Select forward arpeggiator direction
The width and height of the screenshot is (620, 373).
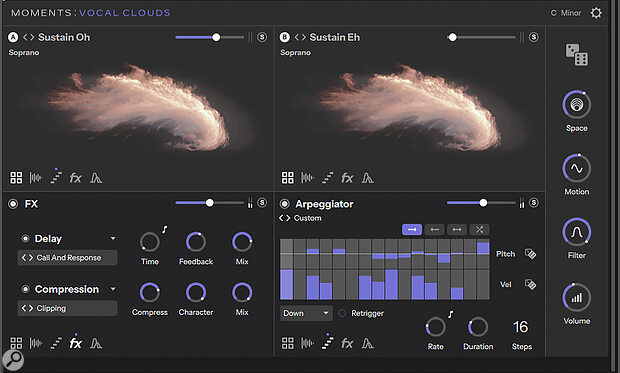pos(412,229)
